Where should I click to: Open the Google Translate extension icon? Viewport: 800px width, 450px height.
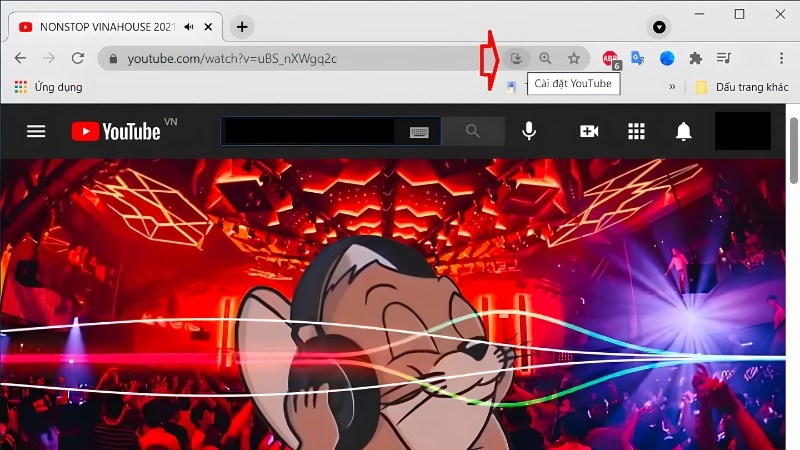(638, 58)
